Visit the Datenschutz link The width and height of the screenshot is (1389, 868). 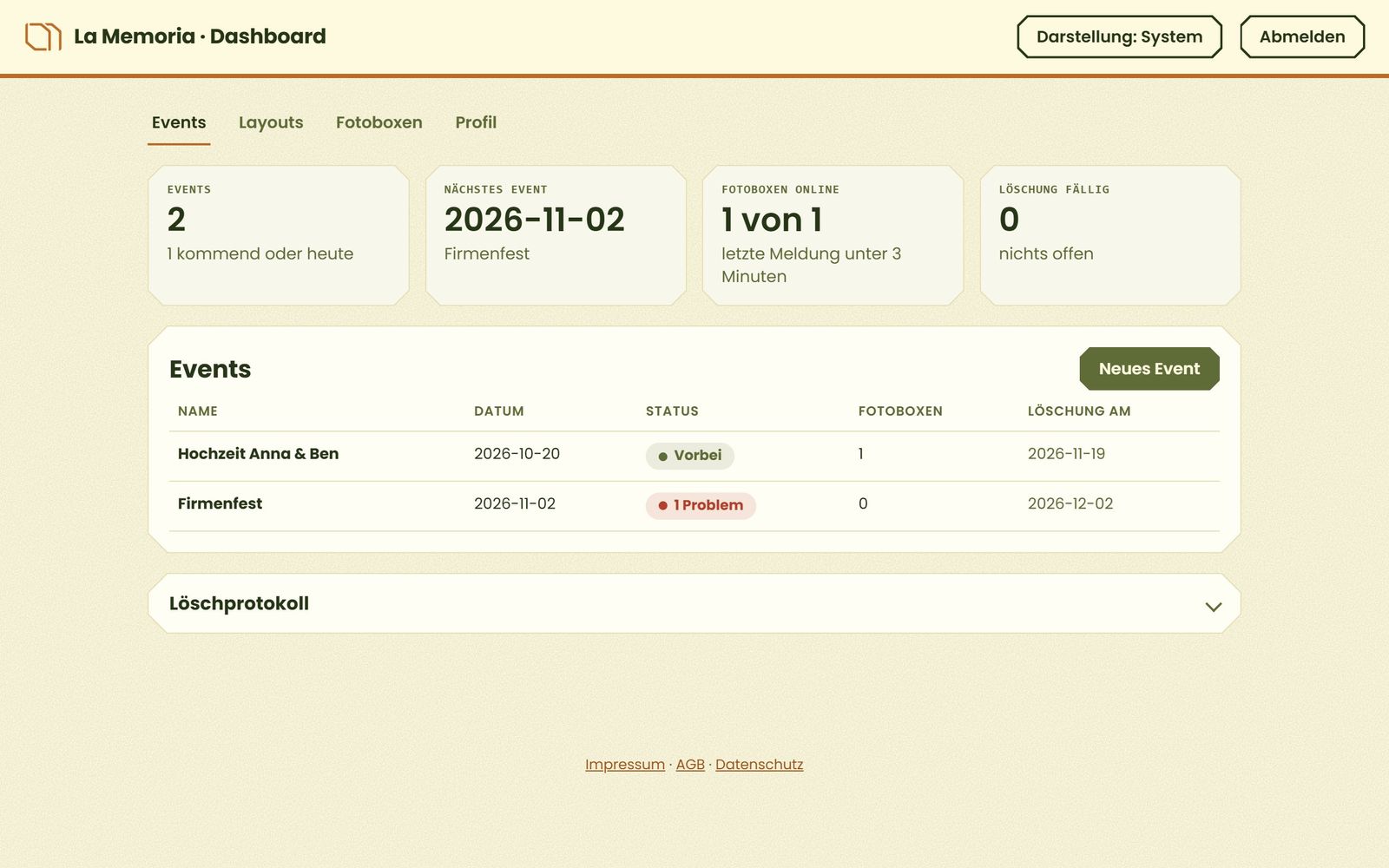click(760, 765)
